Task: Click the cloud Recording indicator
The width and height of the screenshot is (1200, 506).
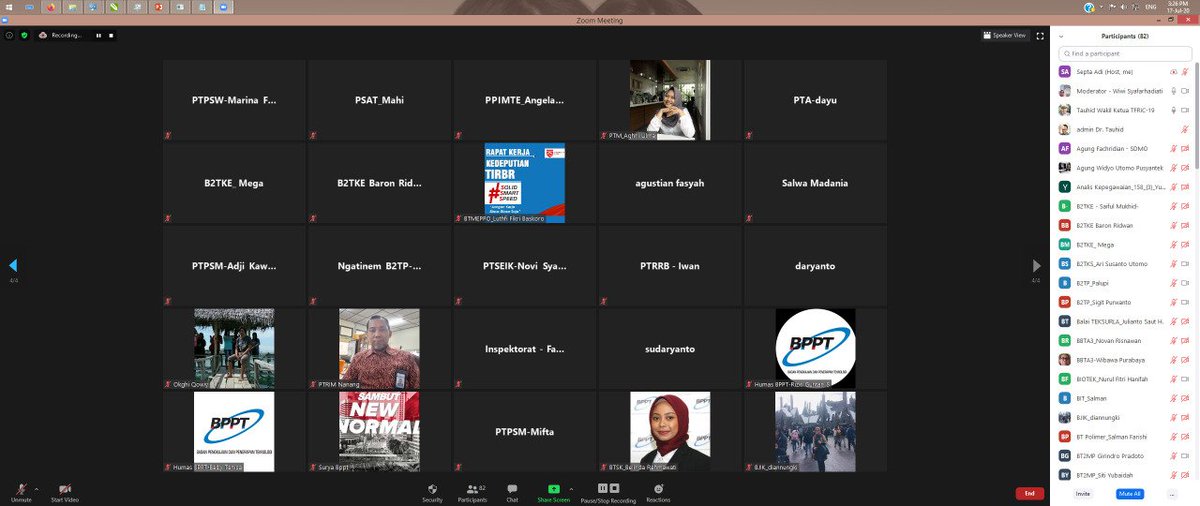Action: pyautogui.click(x=60, y=35)
